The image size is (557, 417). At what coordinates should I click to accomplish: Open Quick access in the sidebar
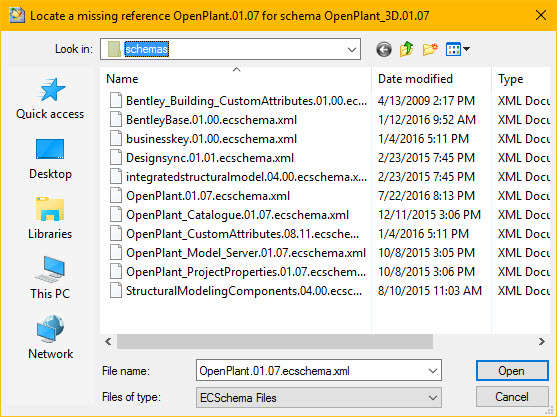pos(50,99)
